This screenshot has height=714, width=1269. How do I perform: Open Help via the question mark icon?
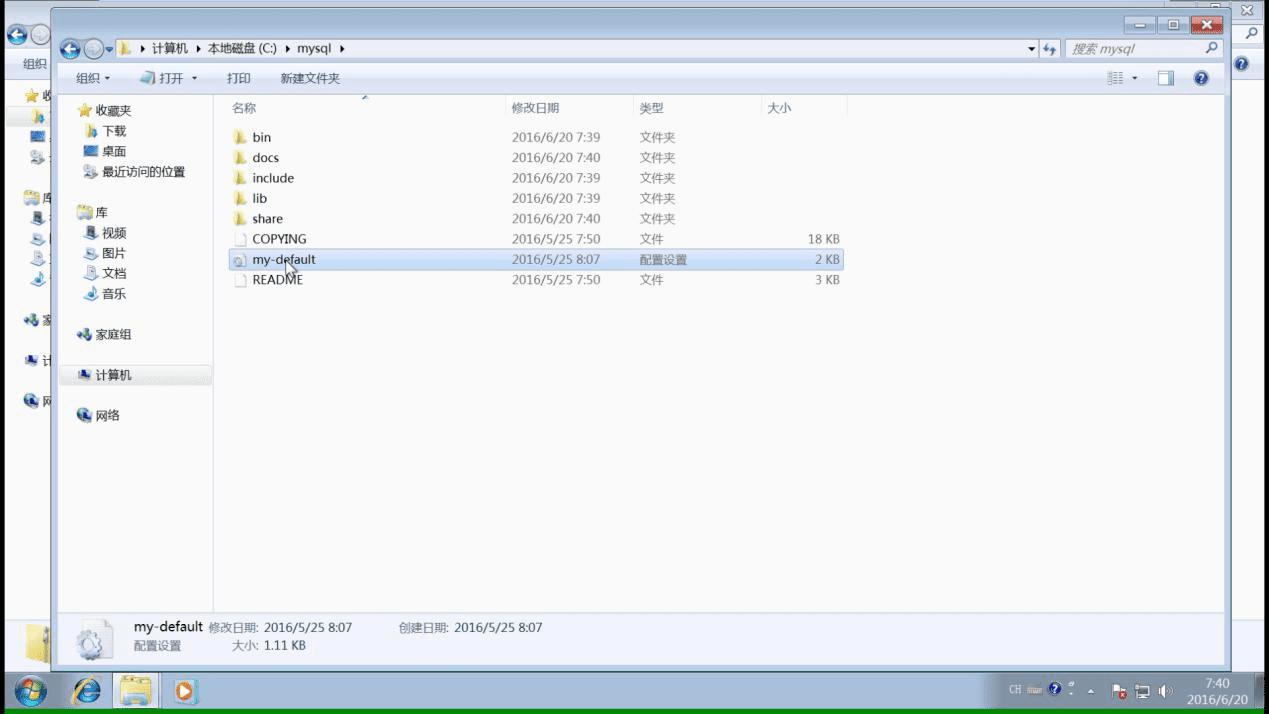click(1200, 78)
